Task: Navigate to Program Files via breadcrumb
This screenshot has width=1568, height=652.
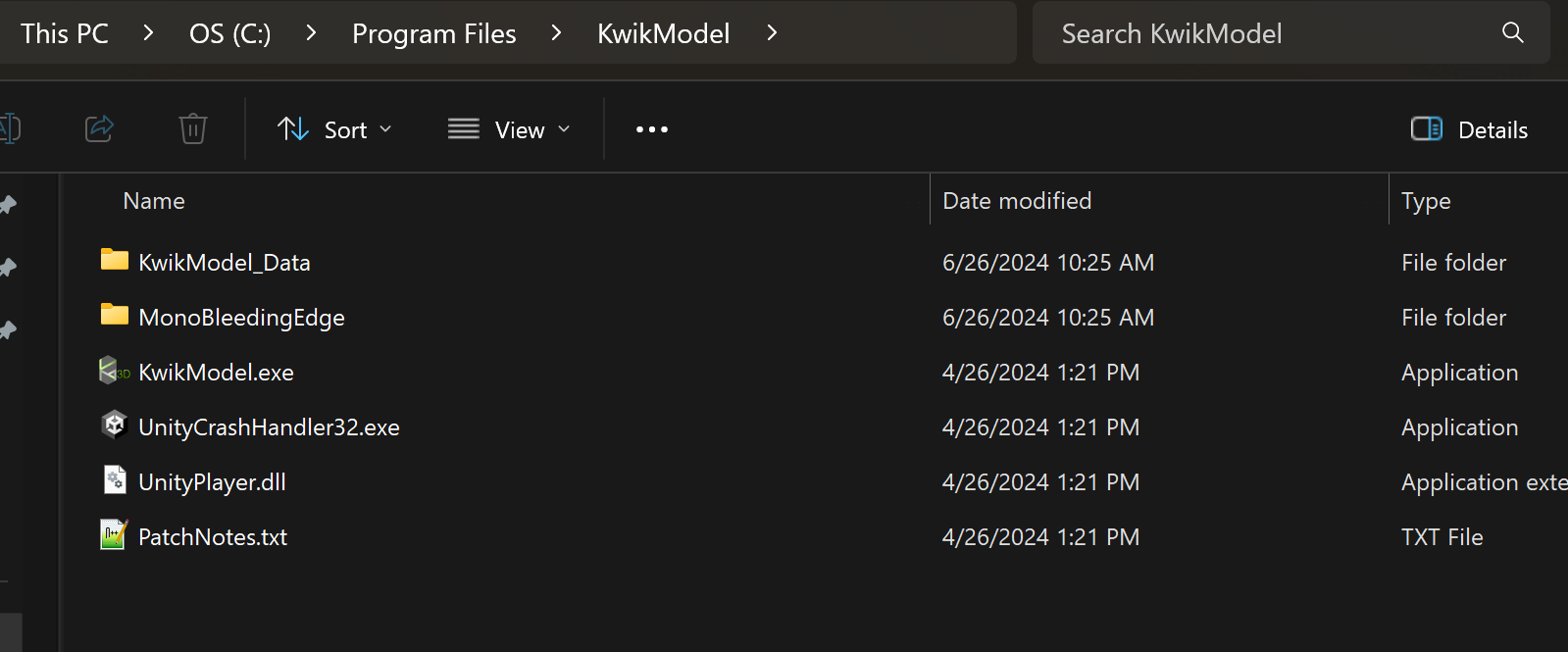Action: coord(433,32)
